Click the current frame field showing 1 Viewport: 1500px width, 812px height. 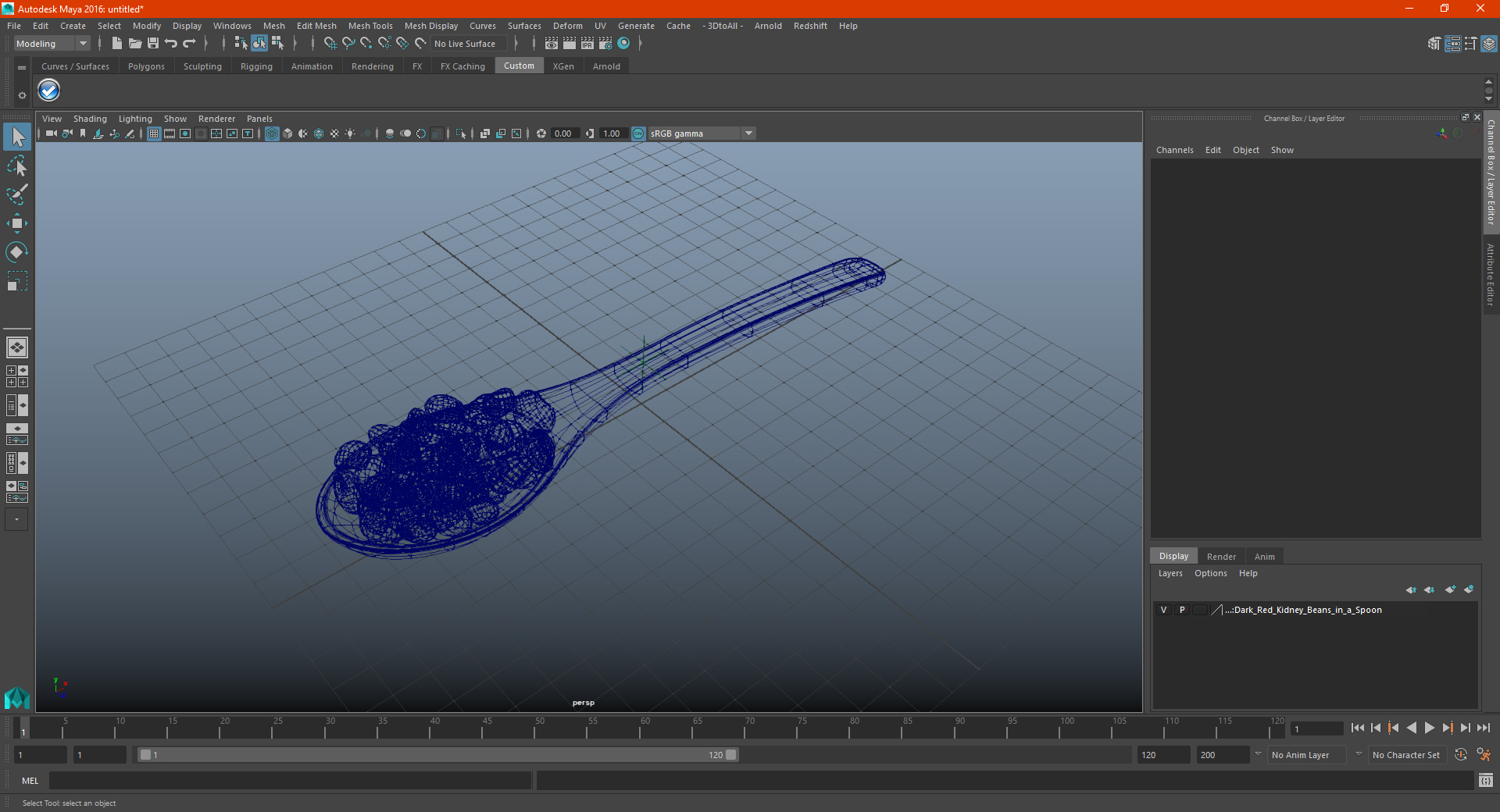click(x=1316, y=728)
